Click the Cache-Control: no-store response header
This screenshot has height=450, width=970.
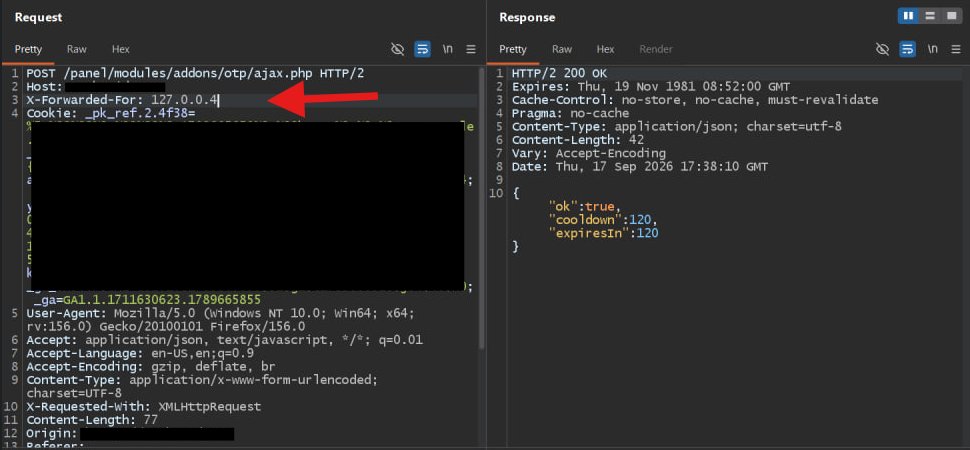695,100
